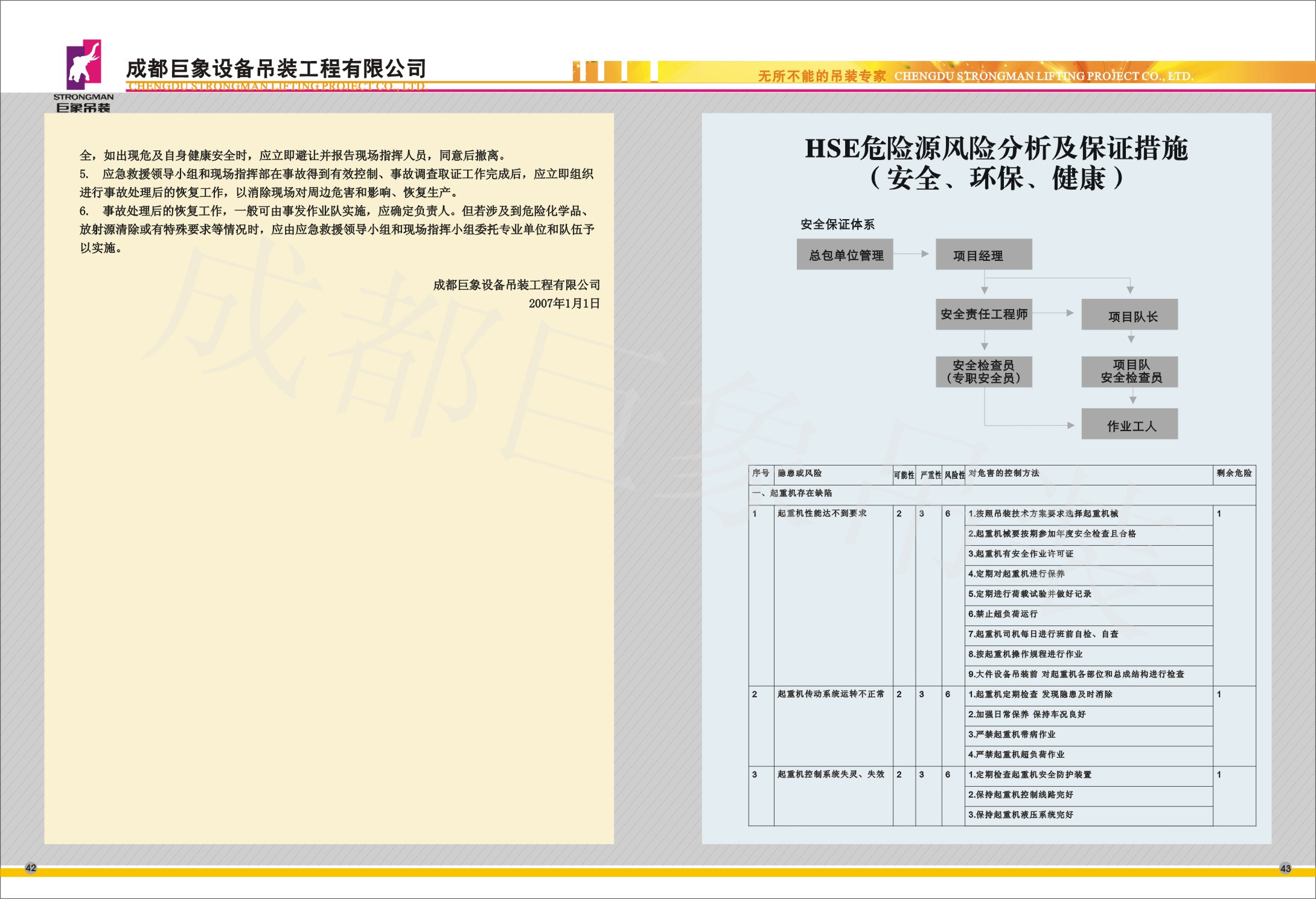Click the HSE危险源风险分析及保证措施 title
This screenshot has height=899, width=1316.
click(996, 149)
